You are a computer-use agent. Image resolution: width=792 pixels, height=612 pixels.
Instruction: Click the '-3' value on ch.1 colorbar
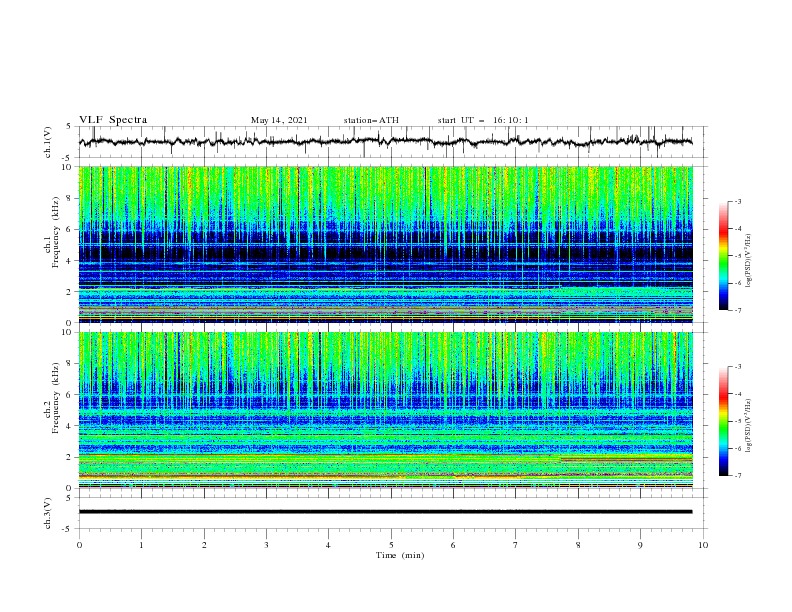click(x=737, y=201)
